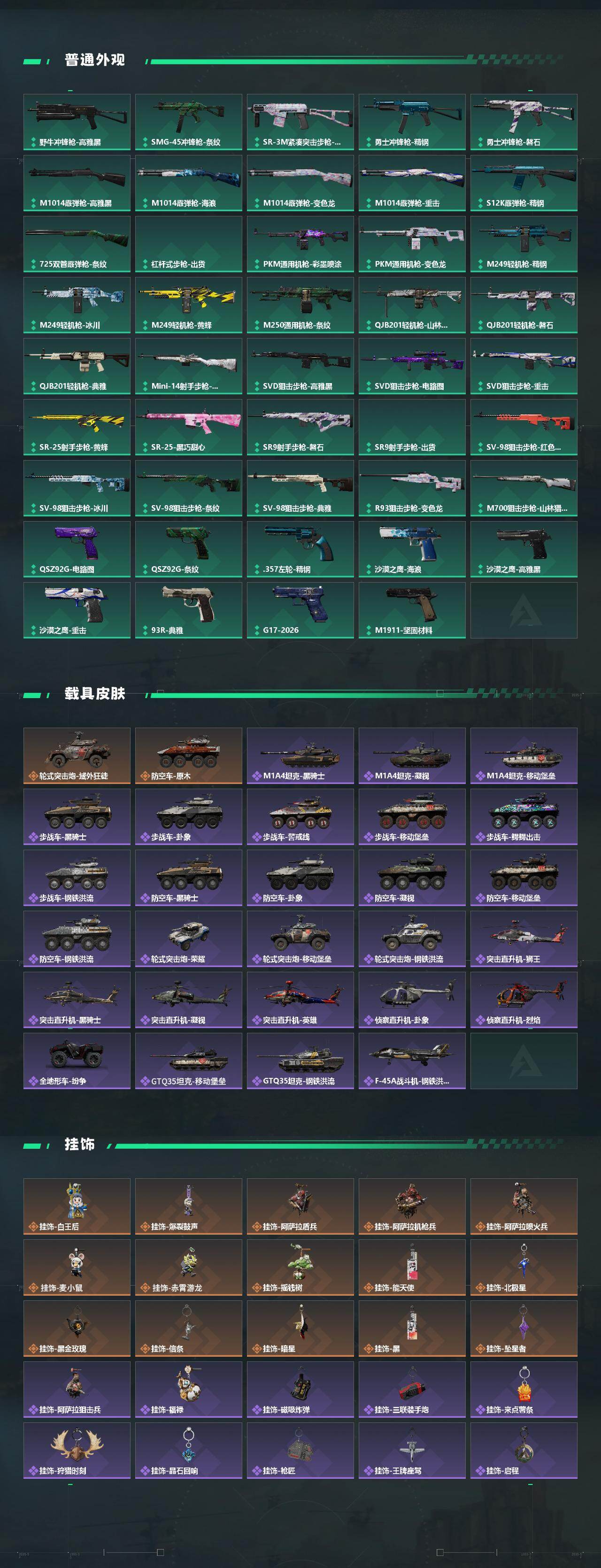The width and height of the screenshot is (601, 1568).
Task: Choose the M1911-坚固材料 pistol skin
Action: pos(412,610)
